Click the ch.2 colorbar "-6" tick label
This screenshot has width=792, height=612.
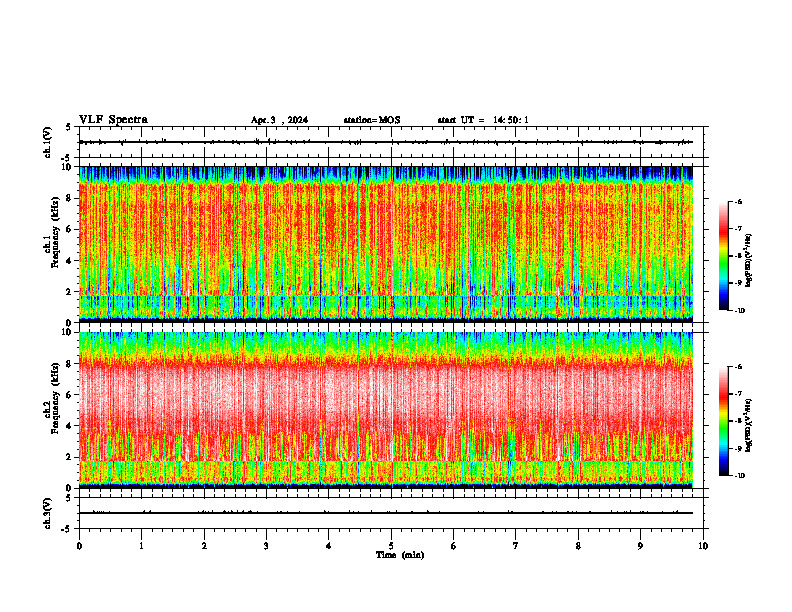point(738,367)
